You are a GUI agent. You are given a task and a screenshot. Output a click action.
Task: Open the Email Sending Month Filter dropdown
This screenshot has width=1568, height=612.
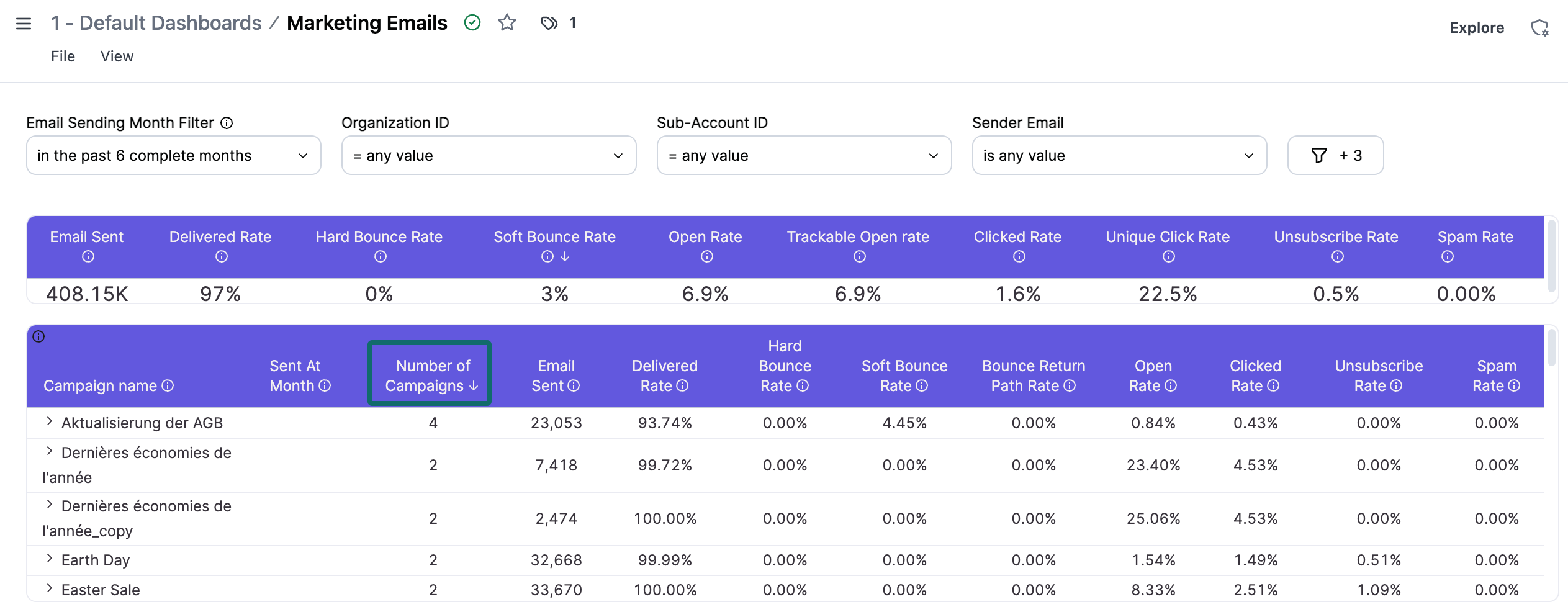pyautogui.click(x=173, y=155)
